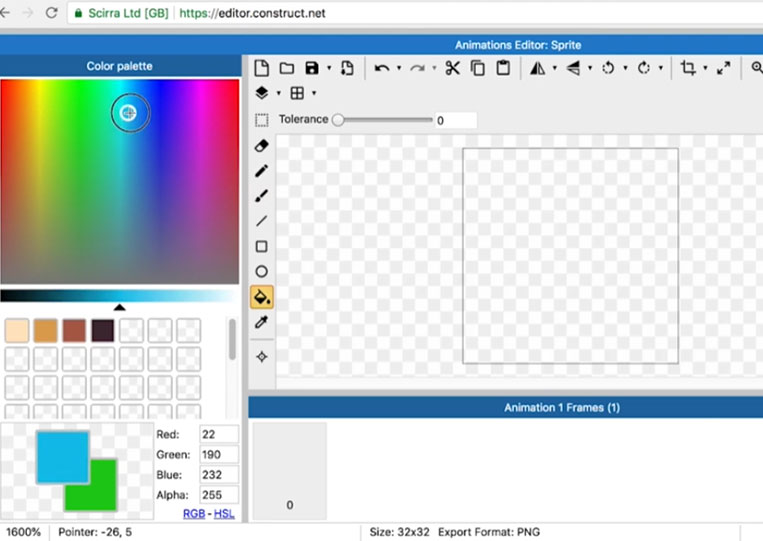Cut selection with scissors icon
The image size is (763, 541).
click(453, 68)
